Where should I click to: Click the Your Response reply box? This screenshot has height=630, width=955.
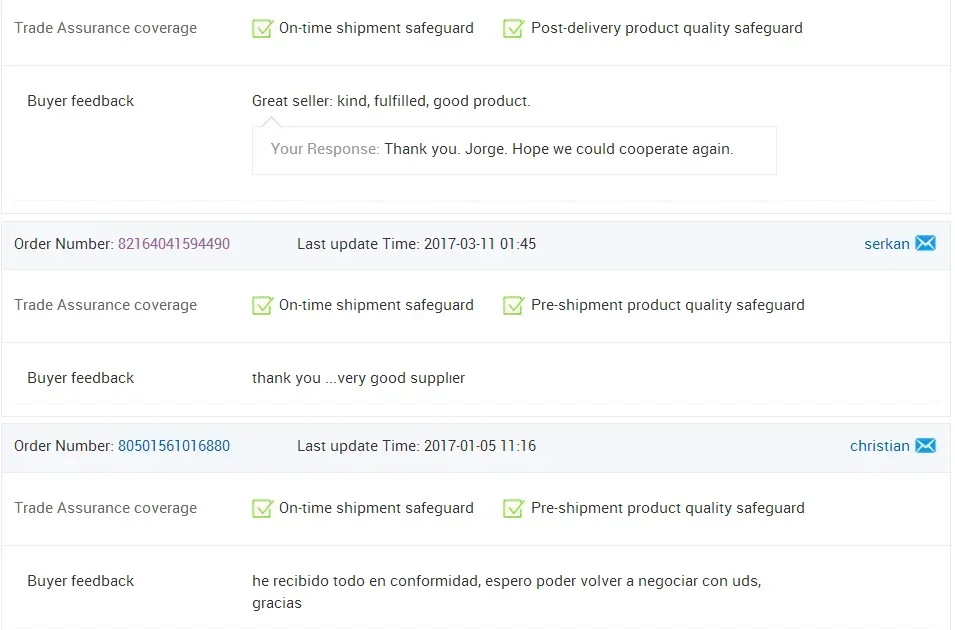click(x=514, y=150)
